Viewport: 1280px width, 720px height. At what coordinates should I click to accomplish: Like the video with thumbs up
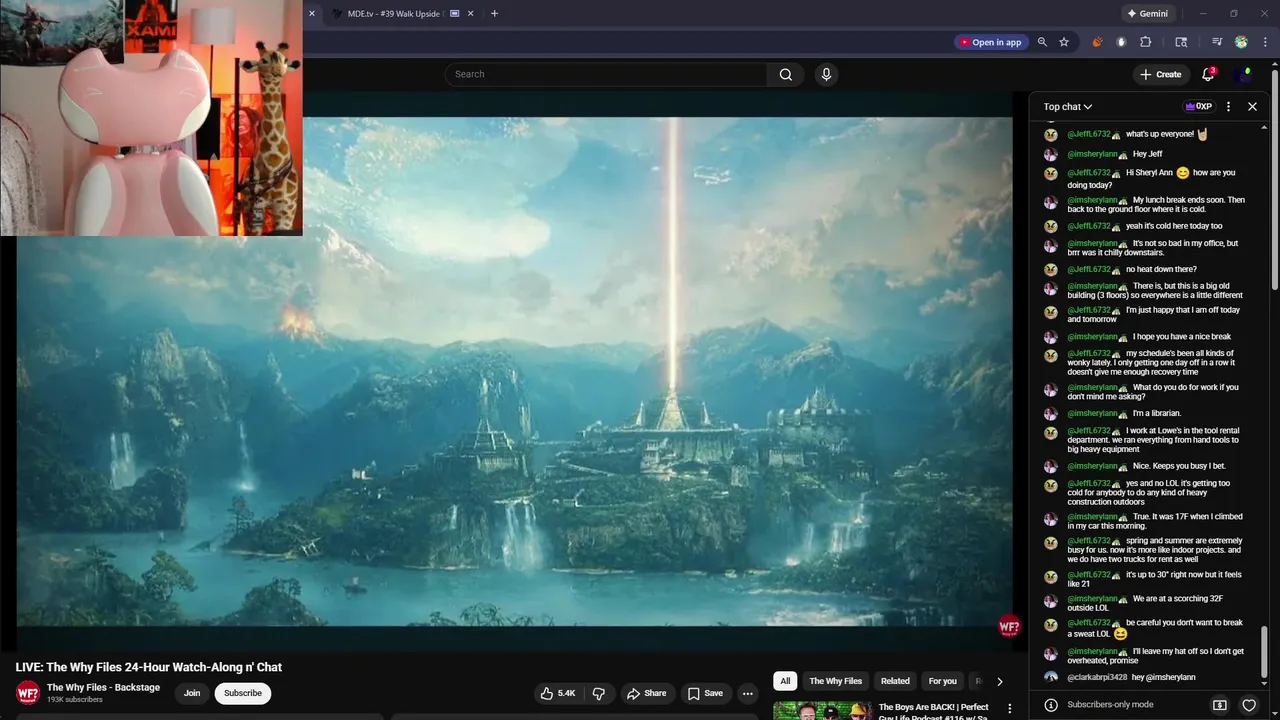click(558, 693)
